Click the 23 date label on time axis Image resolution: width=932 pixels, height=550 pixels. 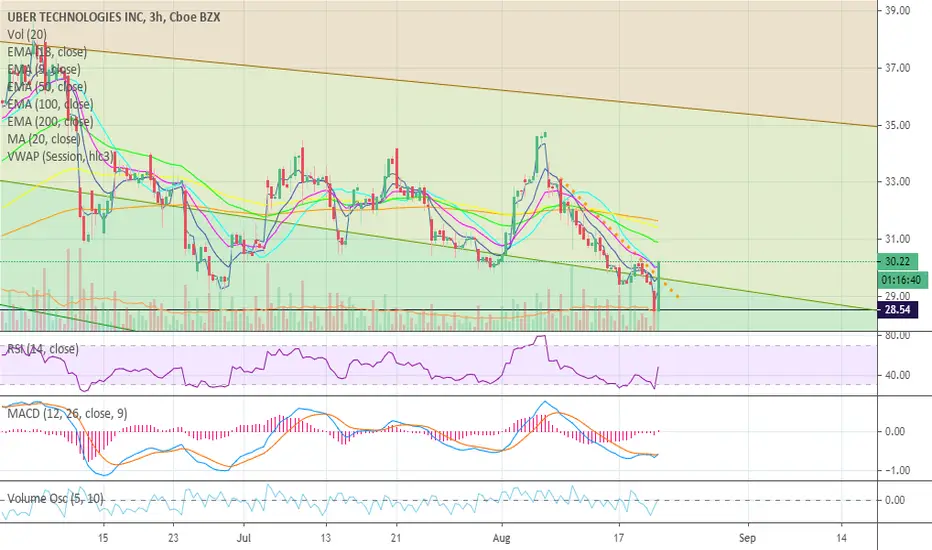click(173, 538)
